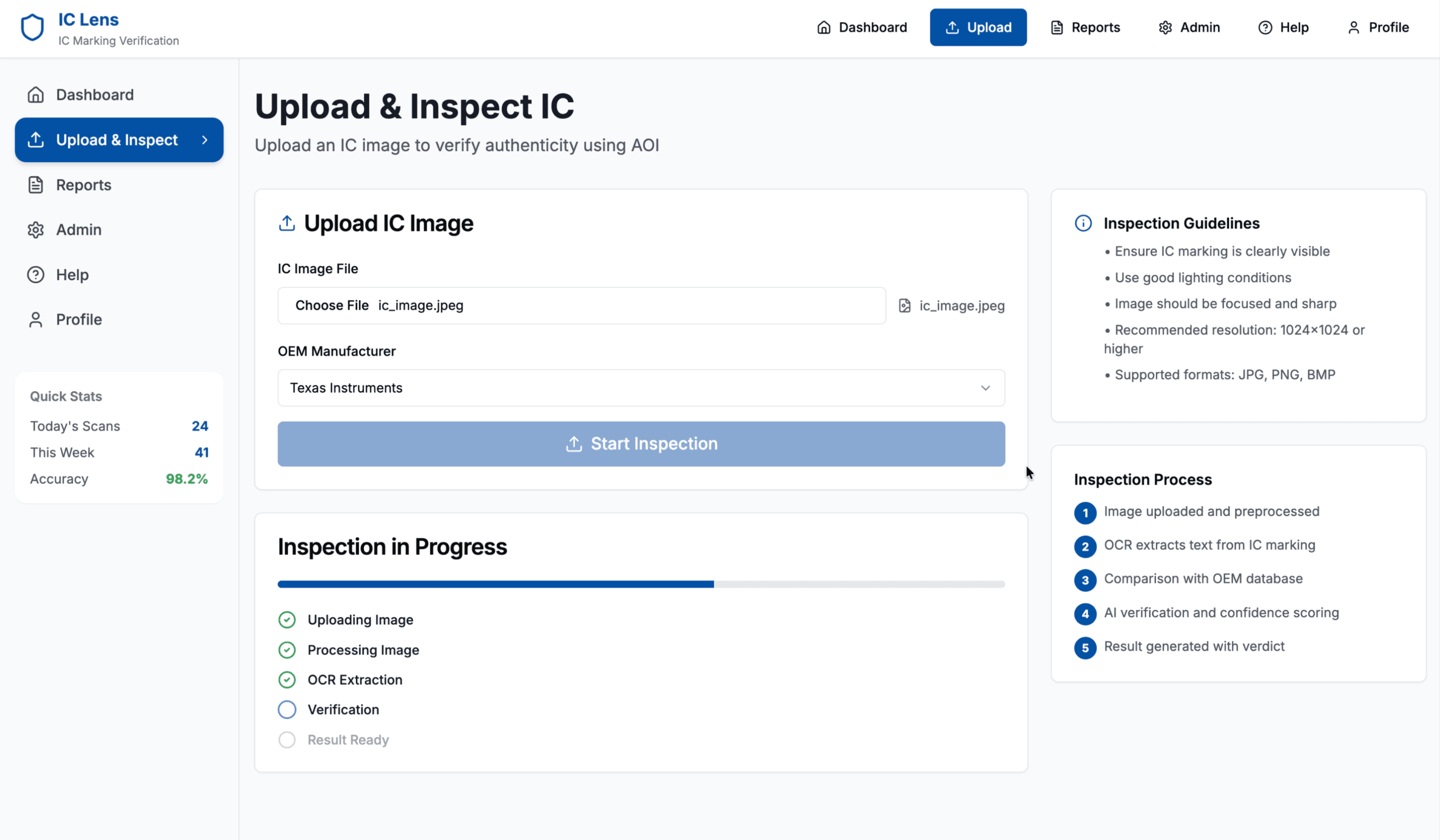Screen dimensions: 1440x840
Task: Collapse the Texas Instruments selection arrow
Action: (x=985, y=387)
